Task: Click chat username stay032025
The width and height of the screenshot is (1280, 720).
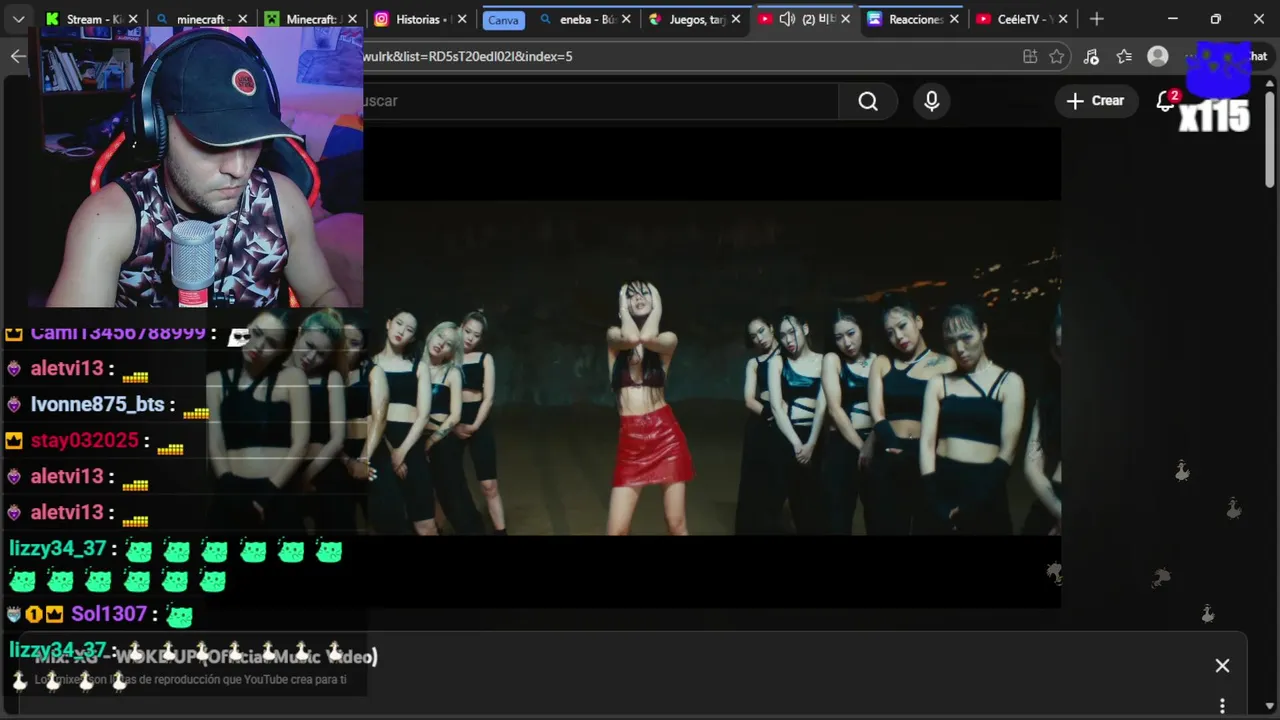Action: [x=84, y=440]
